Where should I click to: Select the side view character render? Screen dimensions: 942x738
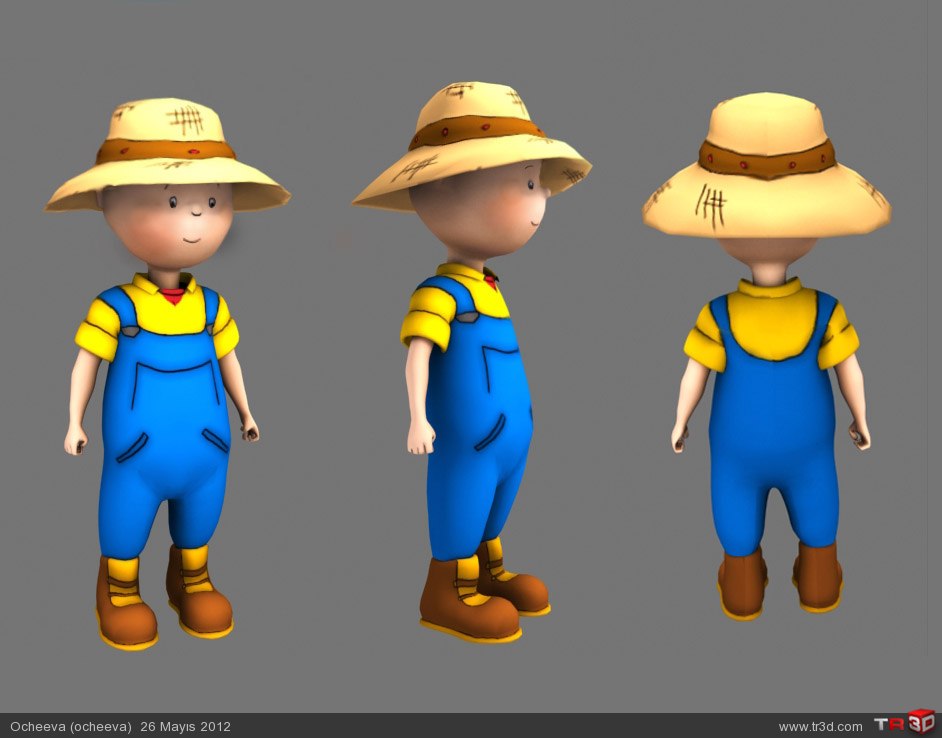472,362
